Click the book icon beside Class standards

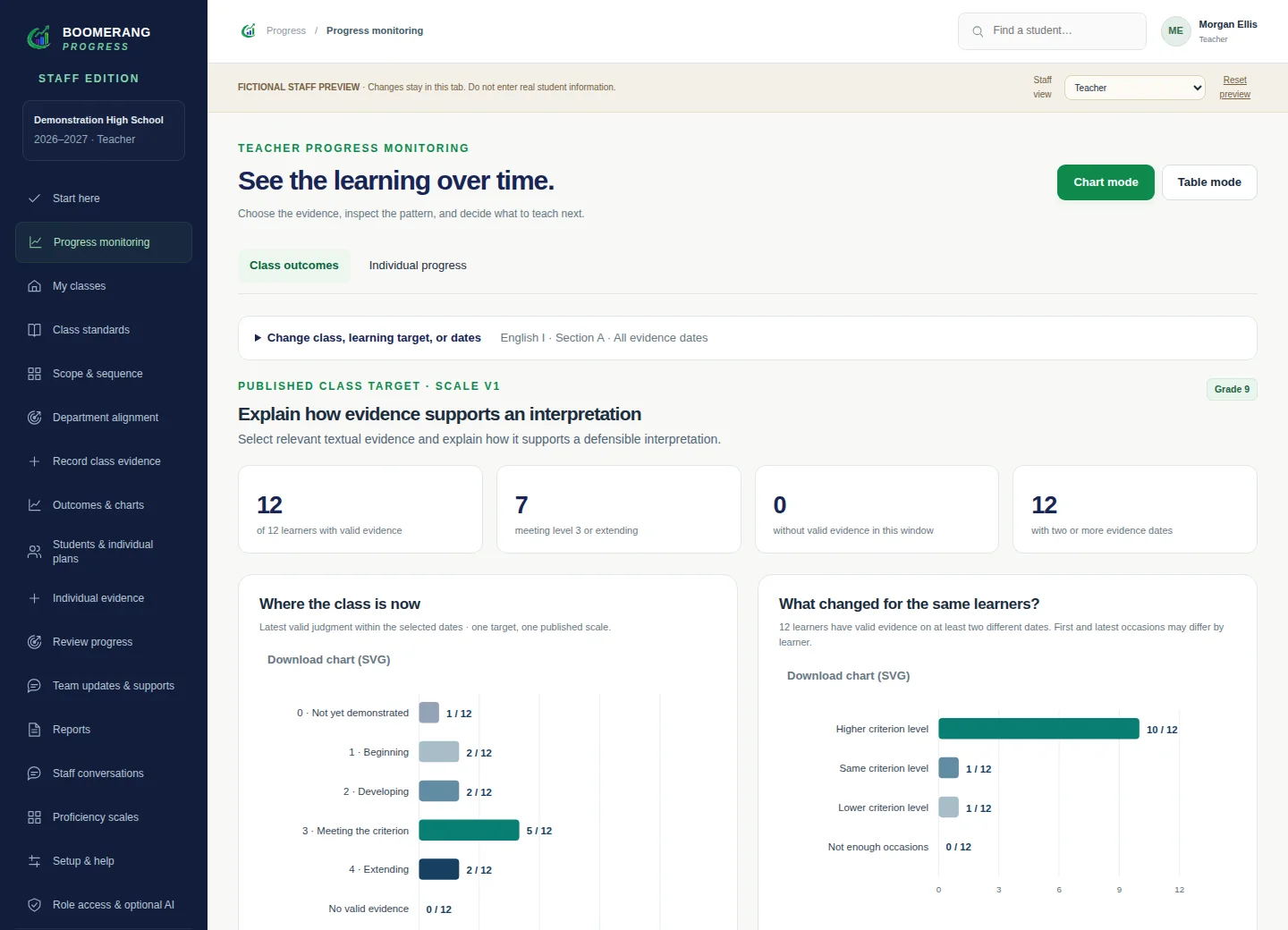(34, 330)
